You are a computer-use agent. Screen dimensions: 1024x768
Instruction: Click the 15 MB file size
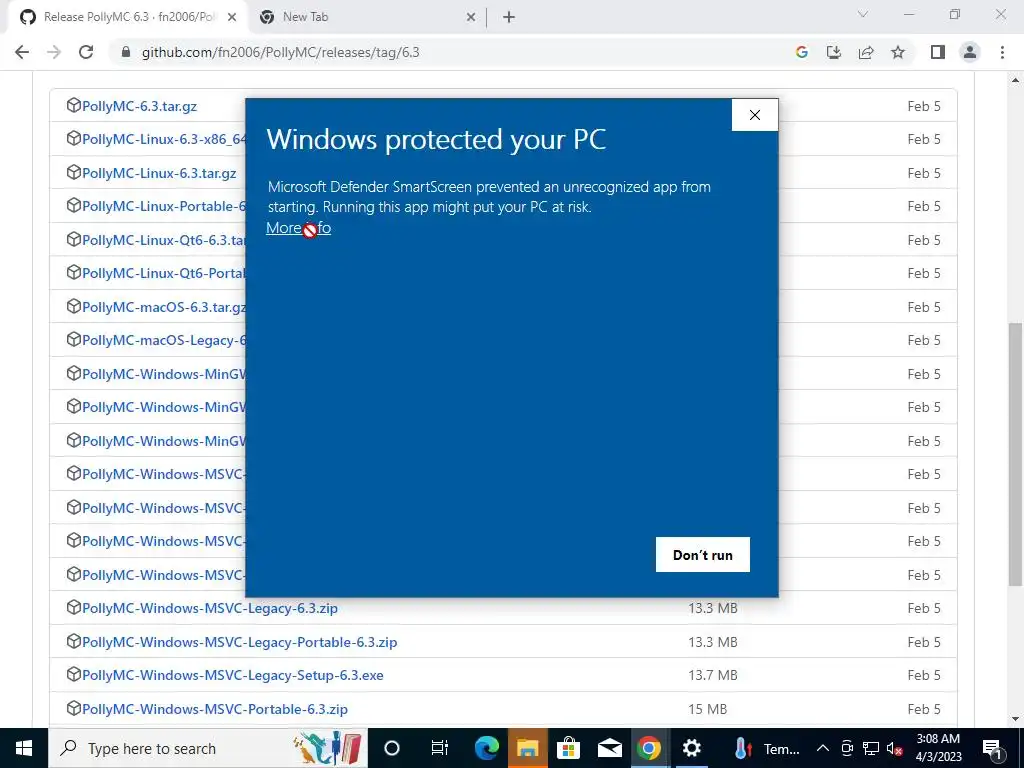[x=707, y=709]
